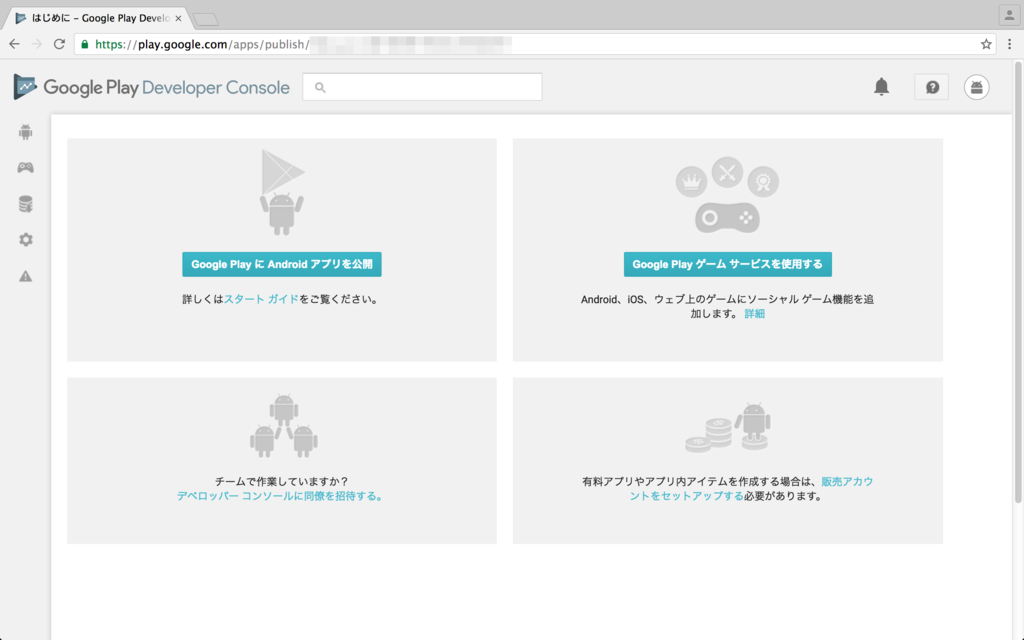Focus the console search input field
Viewport: 1024px width, 640px height.
430,87
